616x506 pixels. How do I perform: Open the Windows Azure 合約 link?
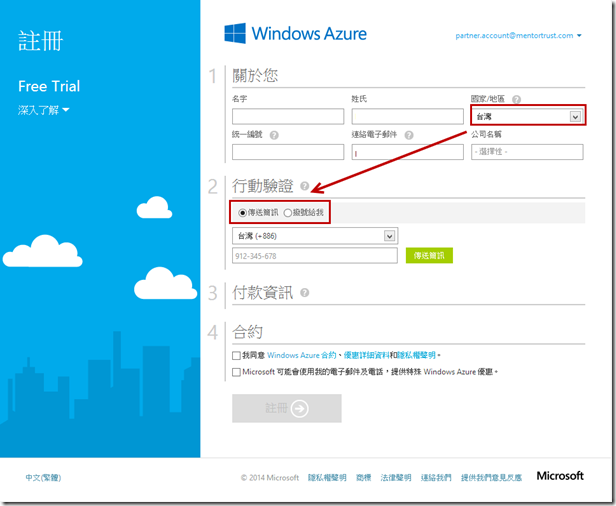[302, 355]
